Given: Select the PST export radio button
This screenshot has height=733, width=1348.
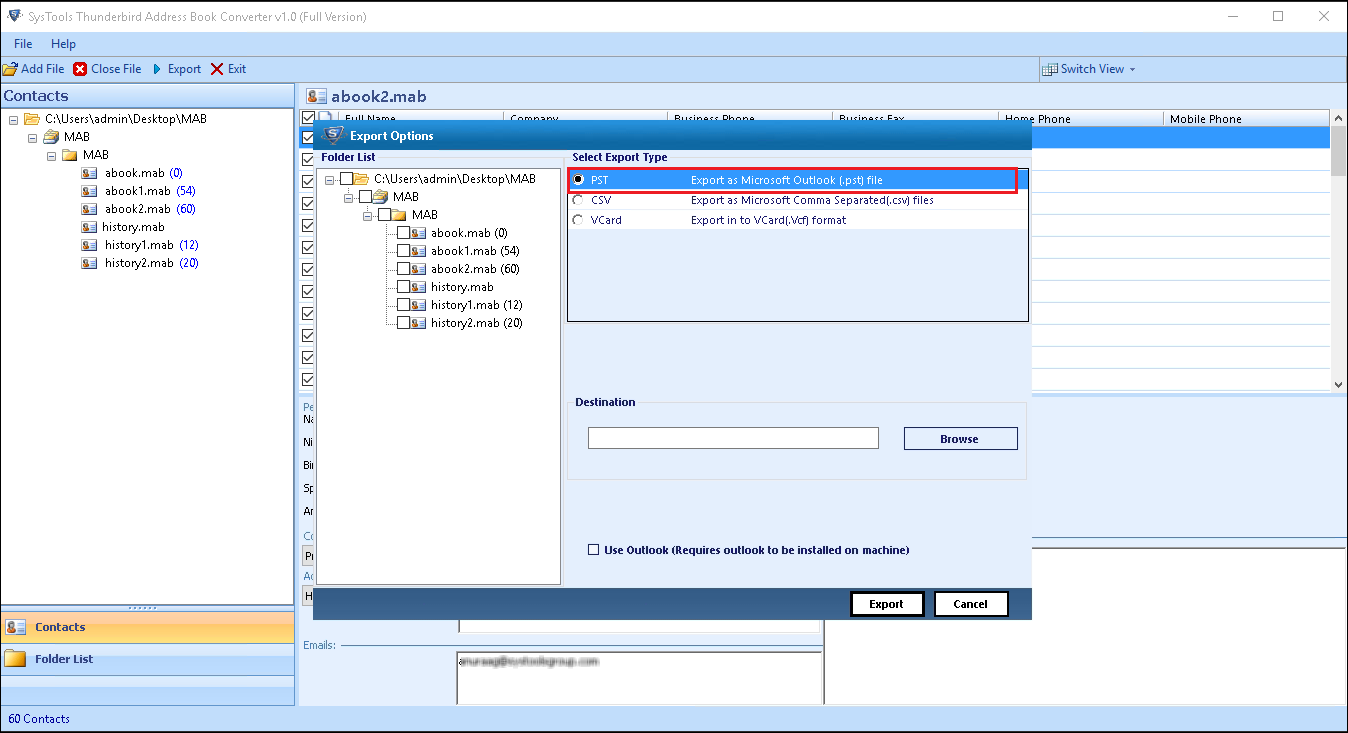Looking at the screenshot, I should (578, 180).
